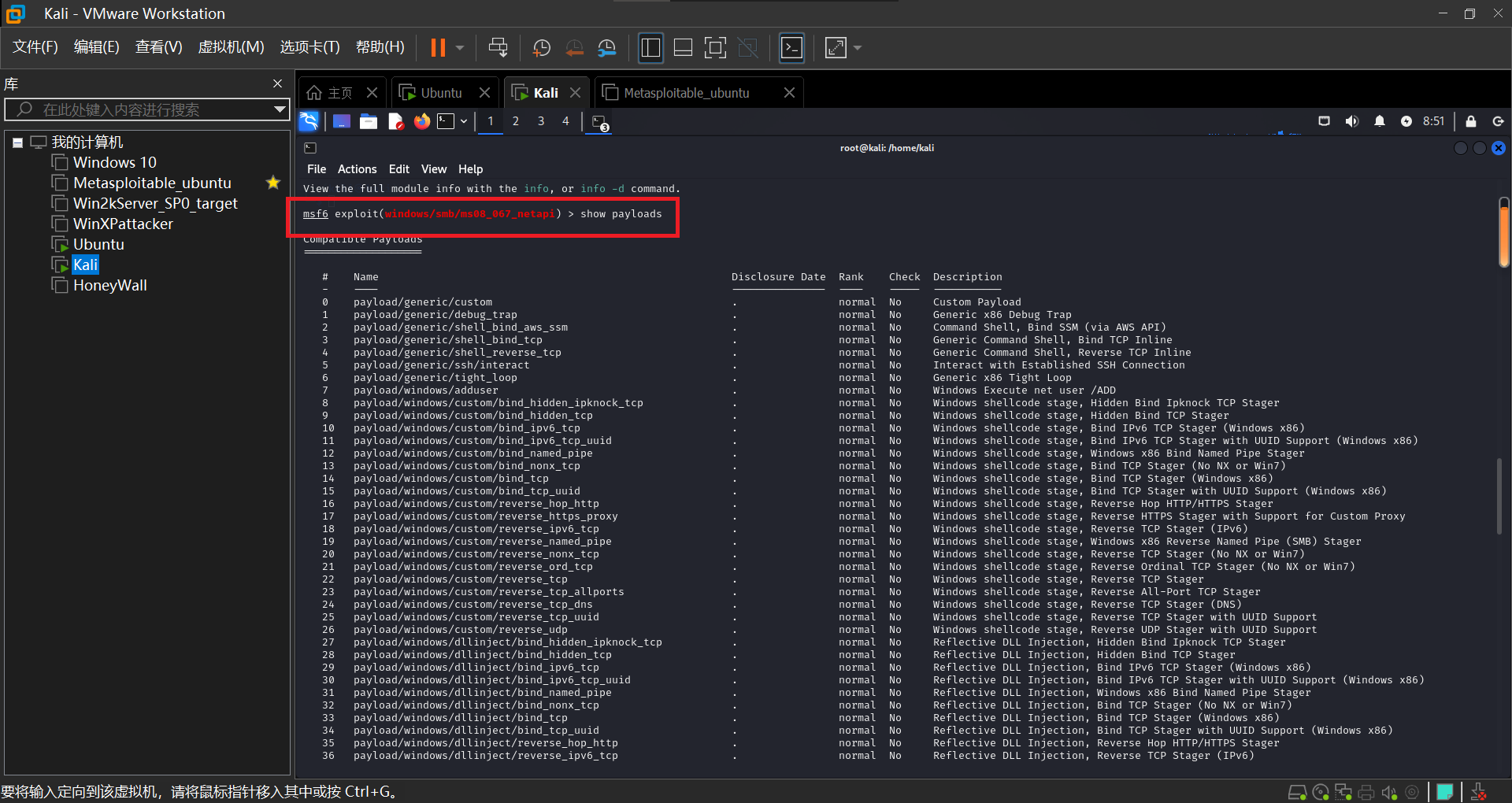
Task: Toggle the console view button
Action: pyautogui.click(x=791, y=48)
